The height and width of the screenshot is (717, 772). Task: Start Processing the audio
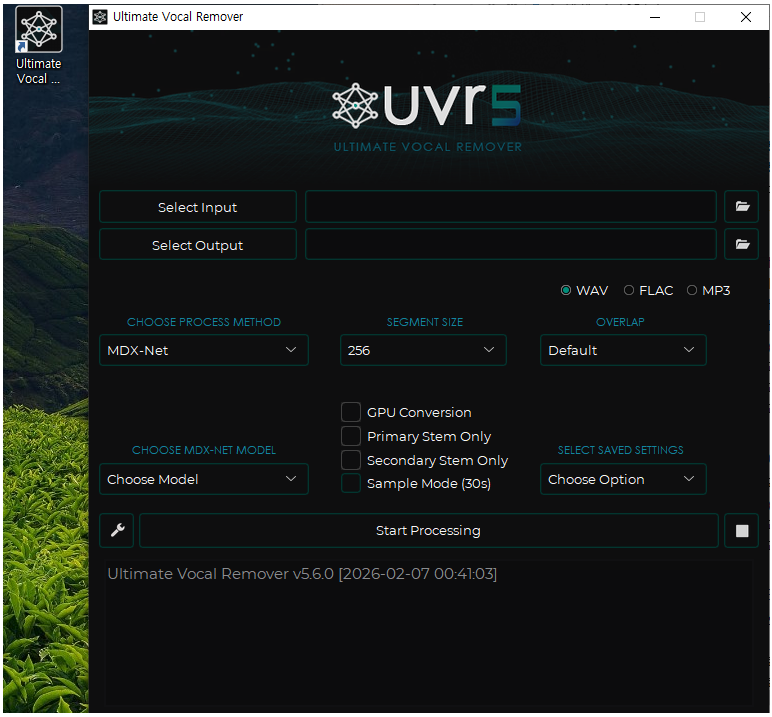pyautogui.click(x=428, y=530)
